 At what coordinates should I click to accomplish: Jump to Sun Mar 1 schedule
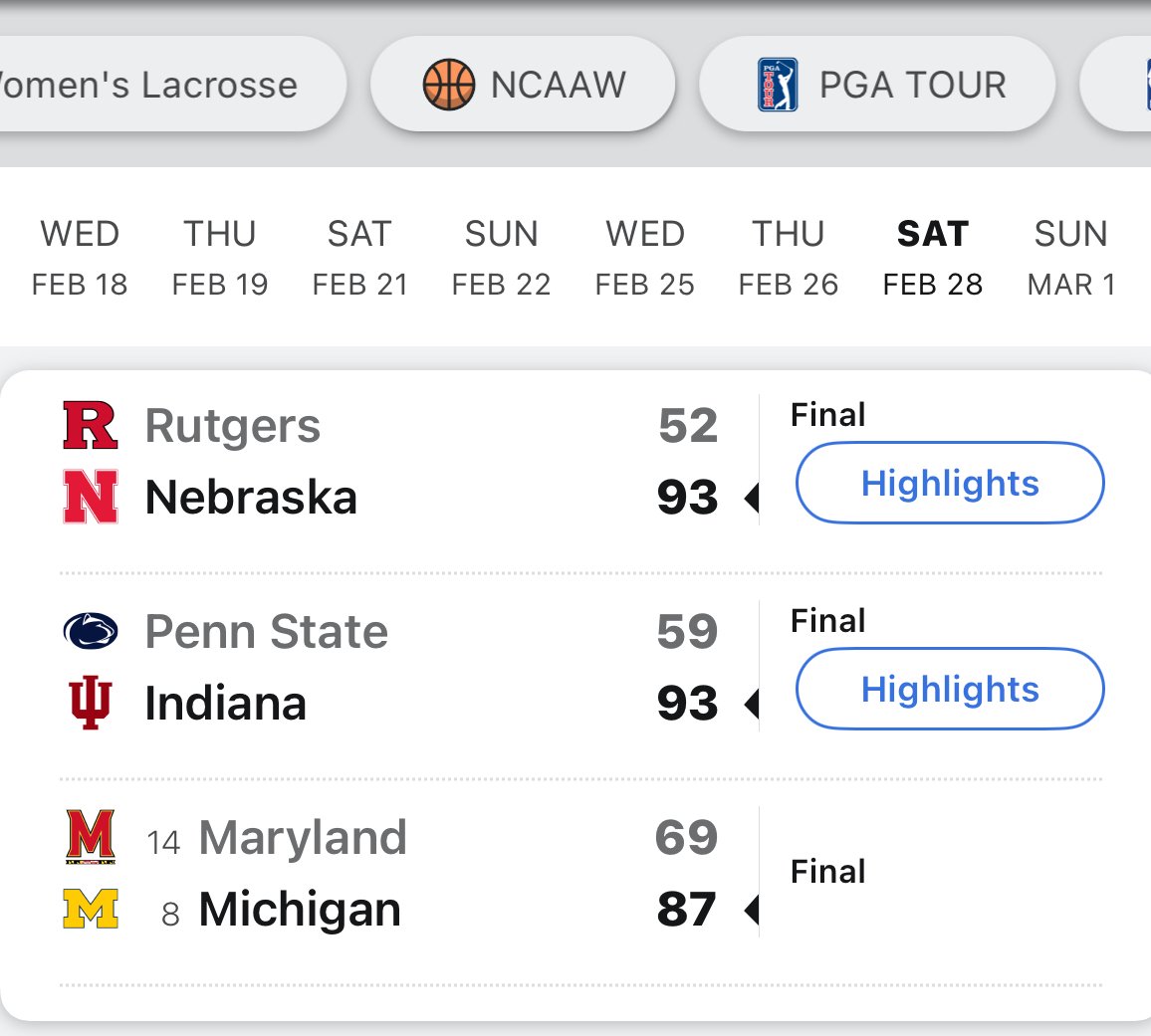1071,259
